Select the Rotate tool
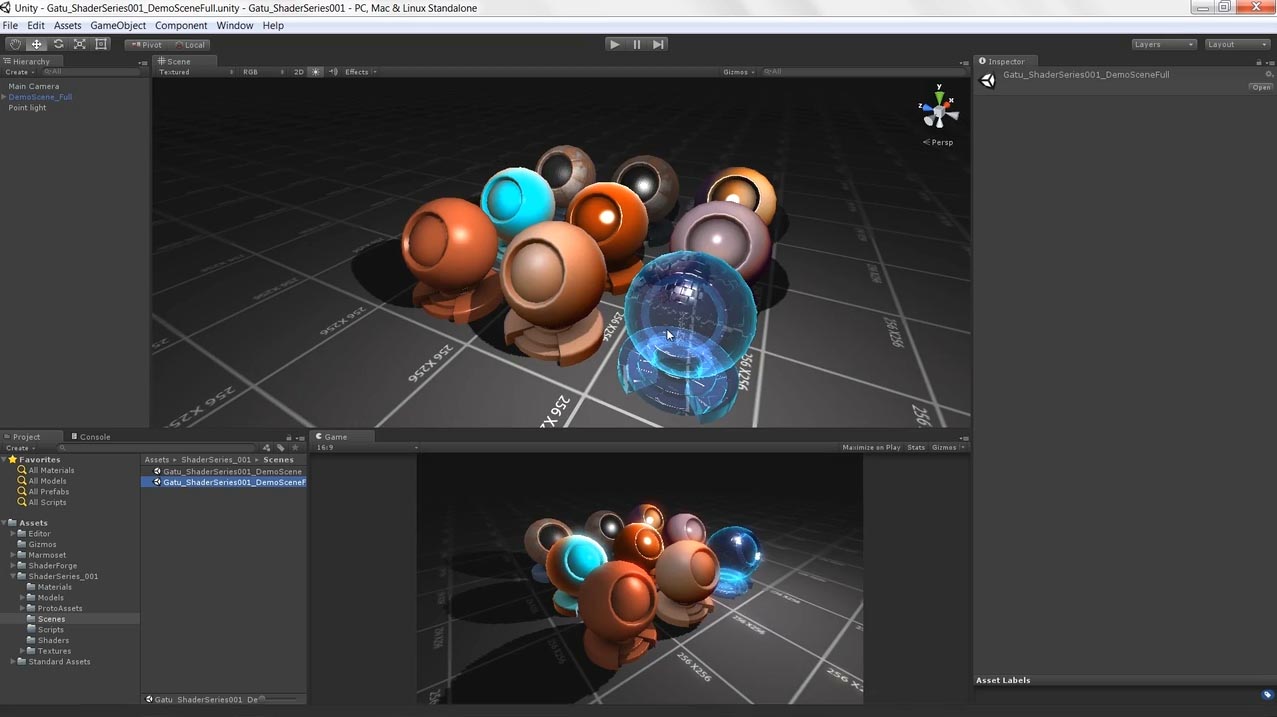Screen dimensions: 1277x717 (x=58, y=44)
